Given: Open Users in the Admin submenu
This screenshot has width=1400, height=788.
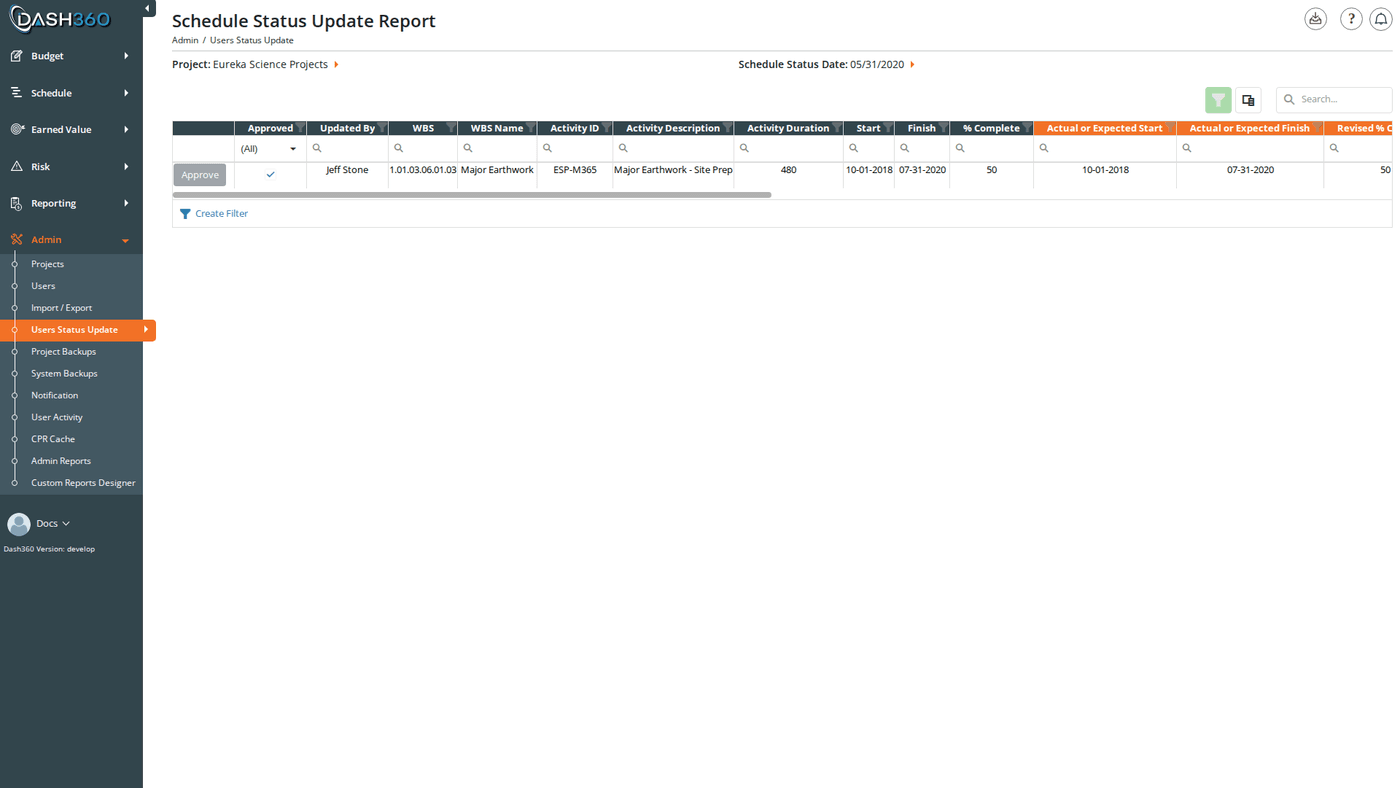Looking at the screenshot, I should click(43, 286).
